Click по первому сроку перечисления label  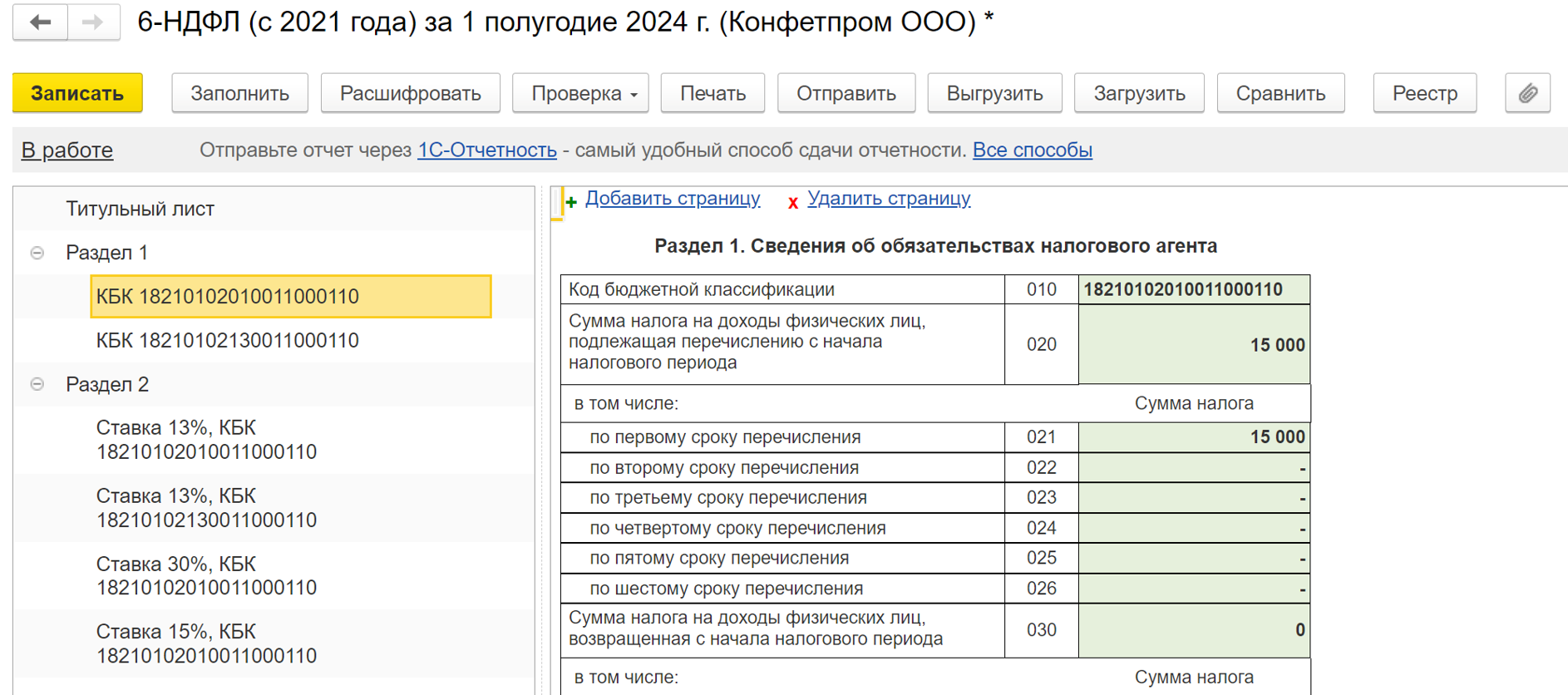(x=725, y=437)
